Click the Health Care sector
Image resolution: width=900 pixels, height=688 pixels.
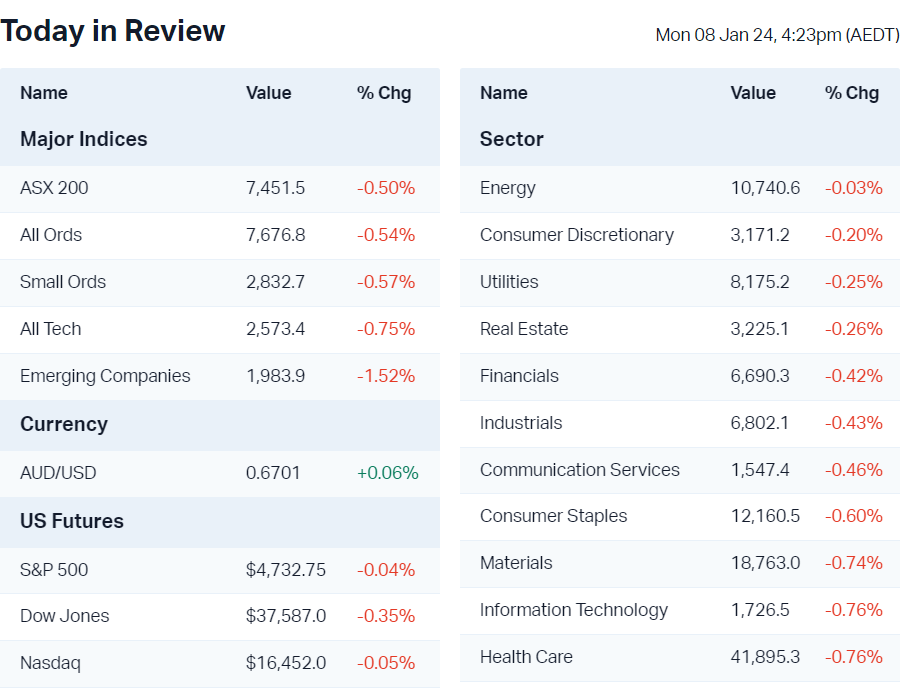[x=526, y=657]
